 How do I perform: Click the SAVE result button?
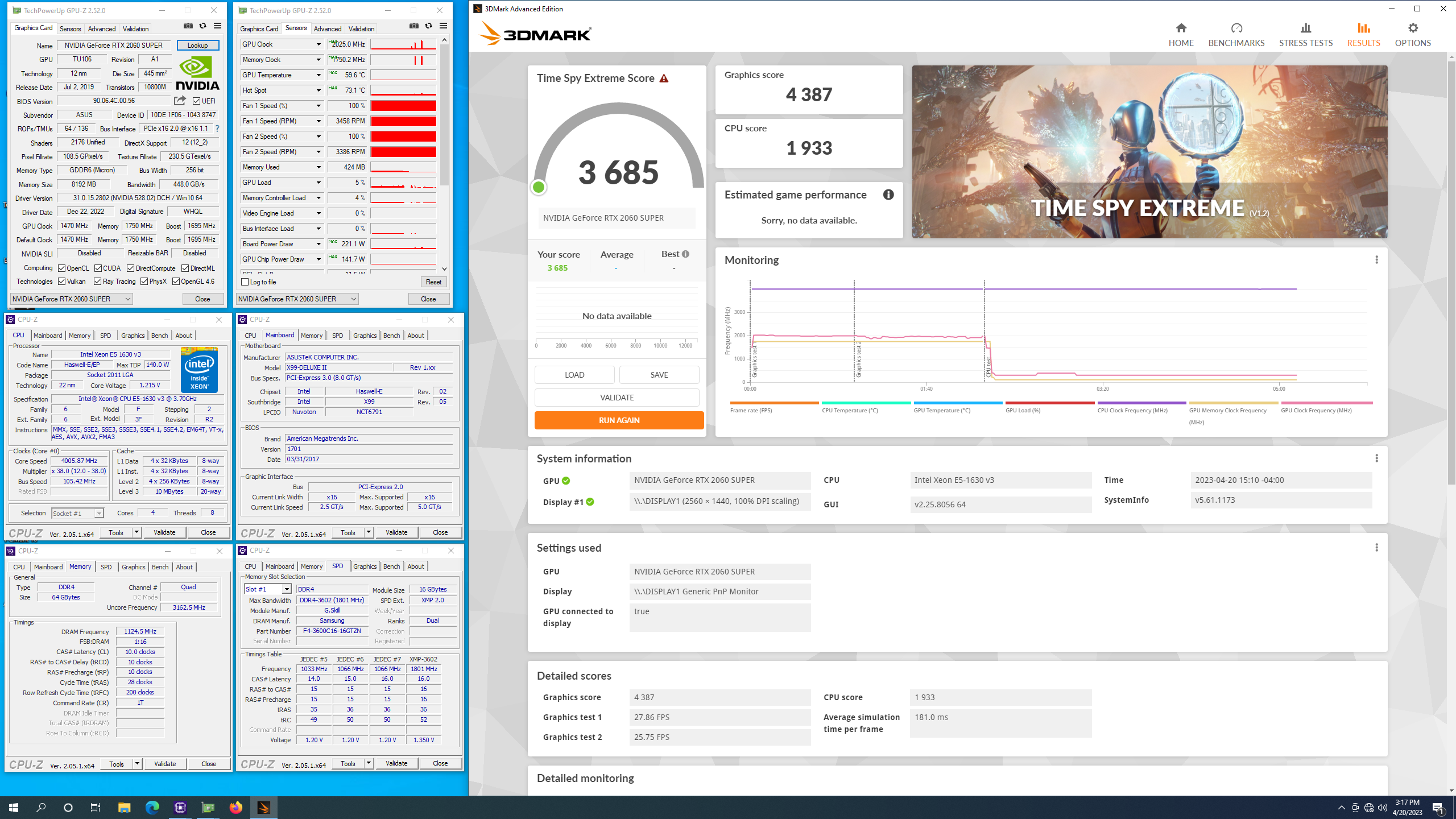(x=659, y=375)
